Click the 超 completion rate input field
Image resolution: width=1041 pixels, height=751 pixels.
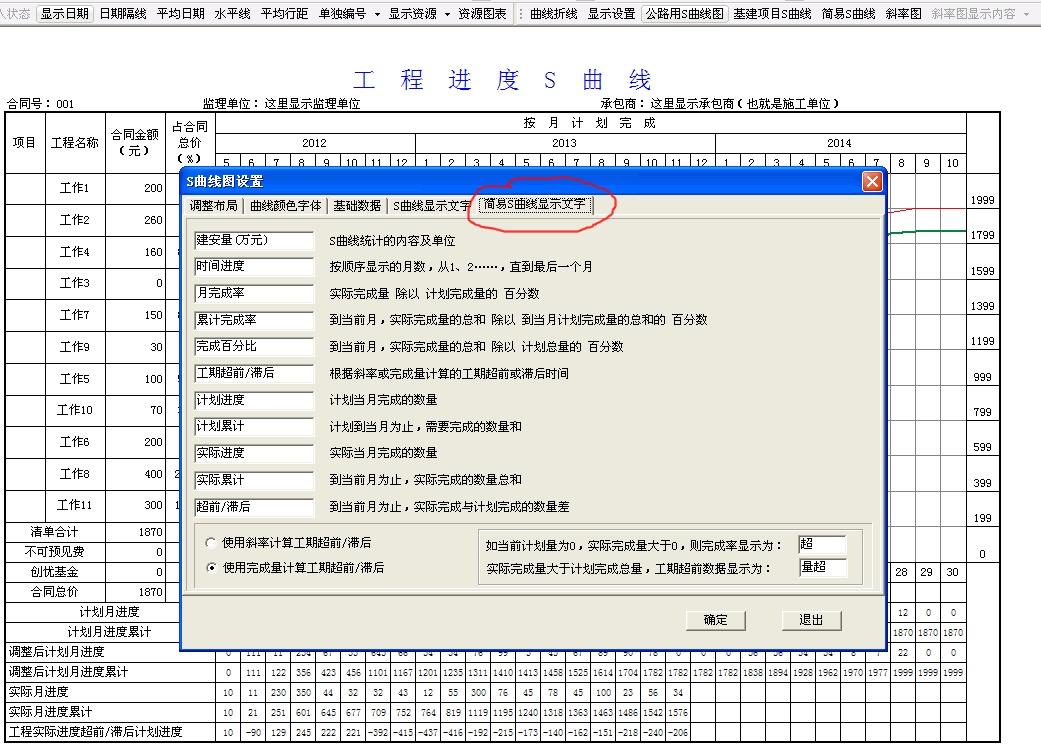coord(823,544)
